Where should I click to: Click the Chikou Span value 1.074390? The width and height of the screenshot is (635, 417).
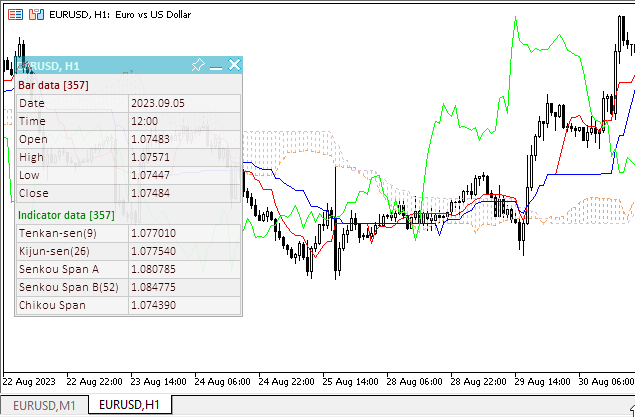tap(153, 305)
